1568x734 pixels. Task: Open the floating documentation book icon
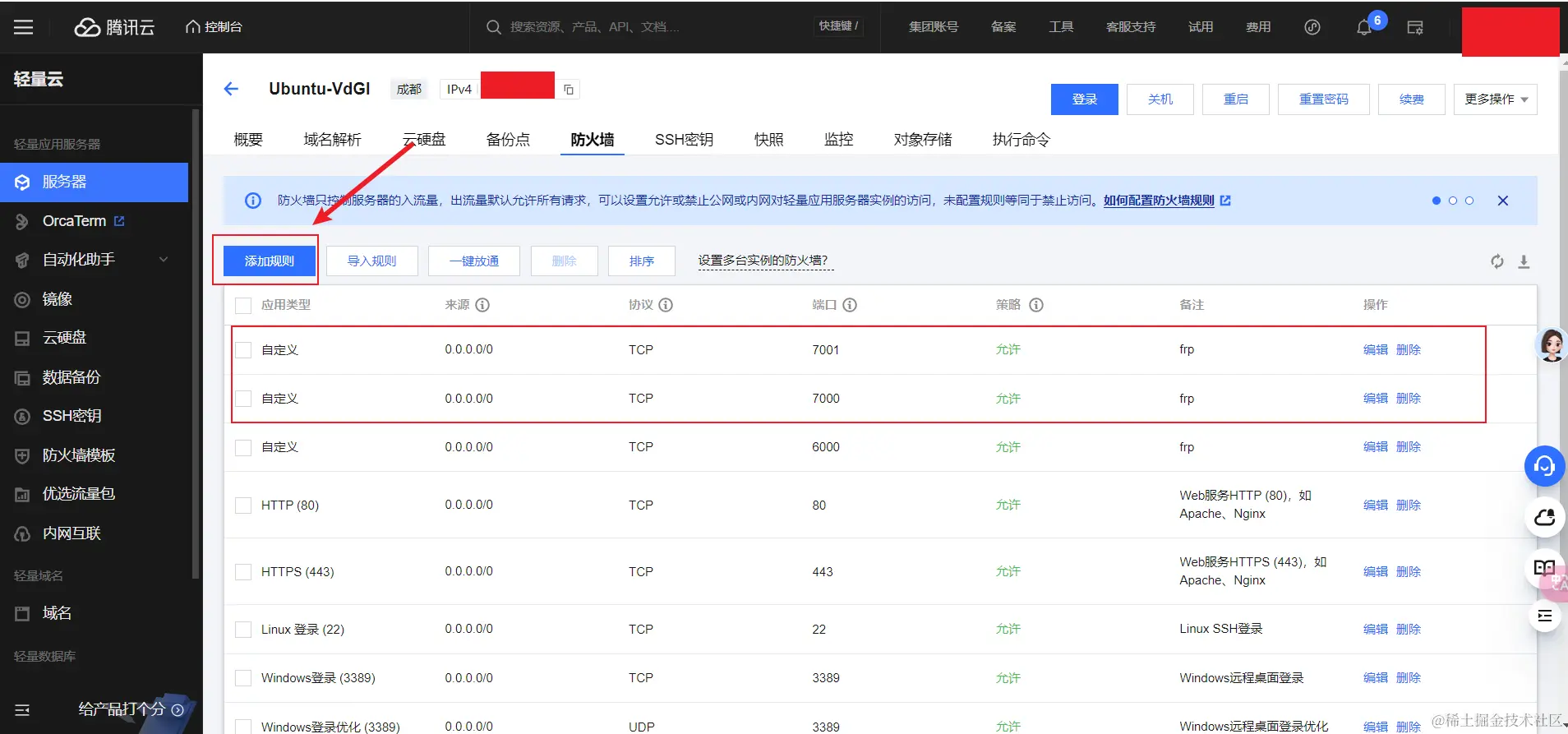tap(1544, 567)
